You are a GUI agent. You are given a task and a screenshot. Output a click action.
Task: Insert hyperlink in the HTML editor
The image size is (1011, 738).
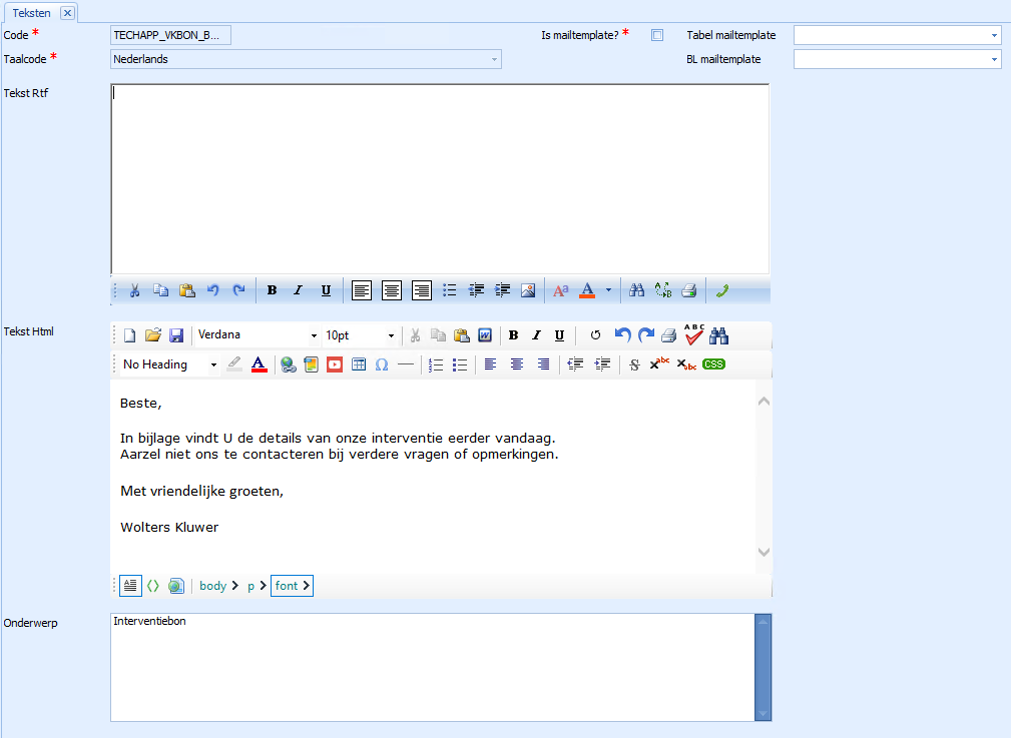288,365
